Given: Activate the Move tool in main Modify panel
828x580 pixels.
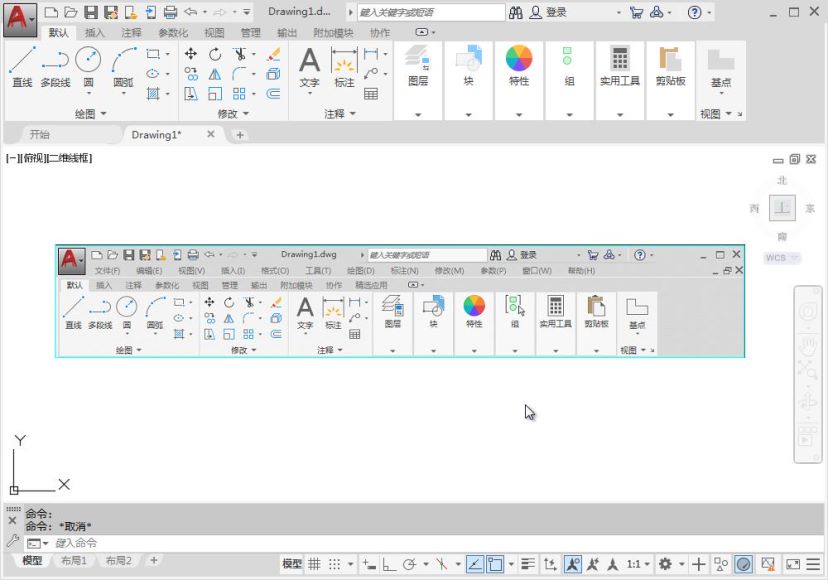Looking at the screenshot, I should coord(191,54).
